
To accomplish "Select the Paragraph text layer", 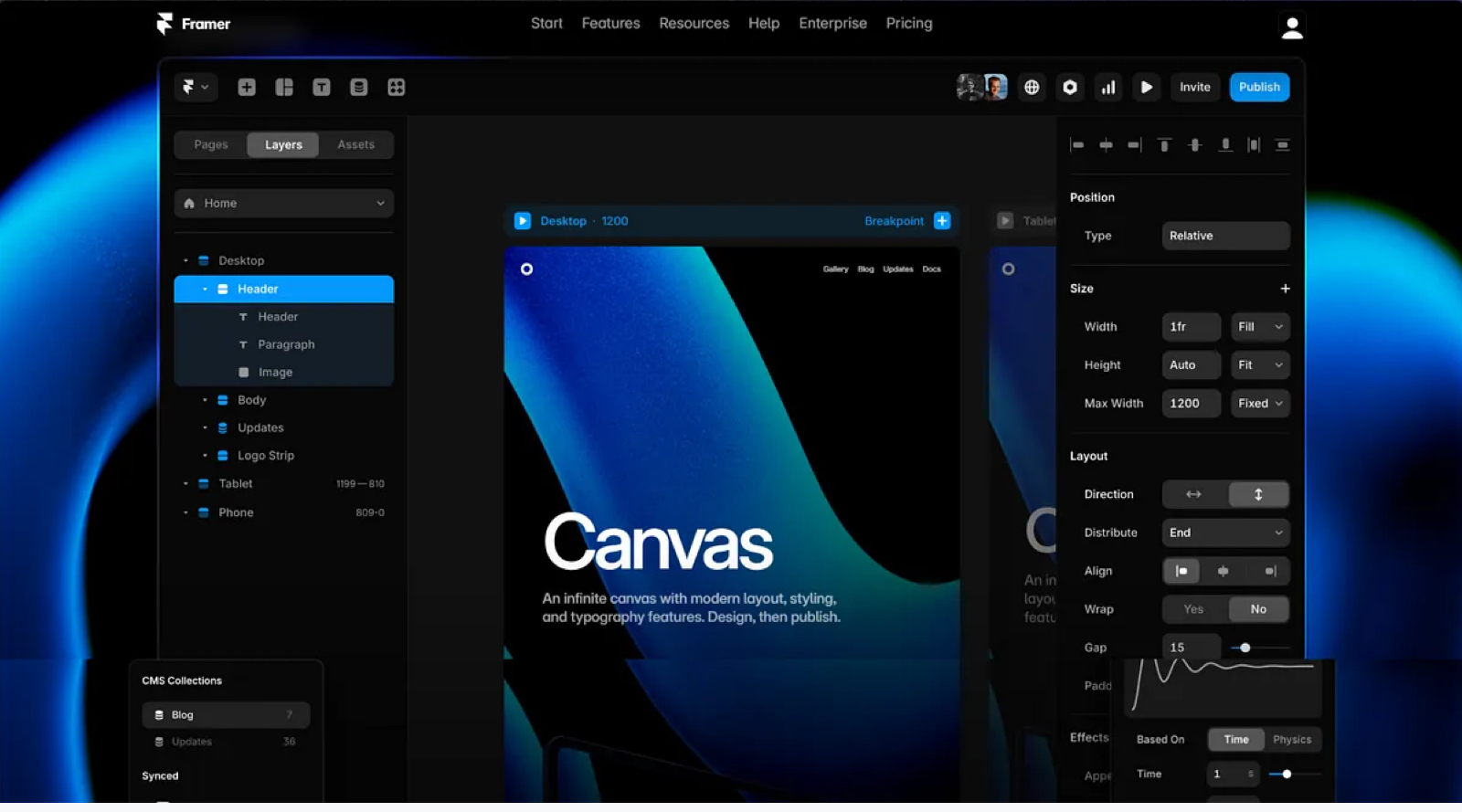I will (284, 344).
